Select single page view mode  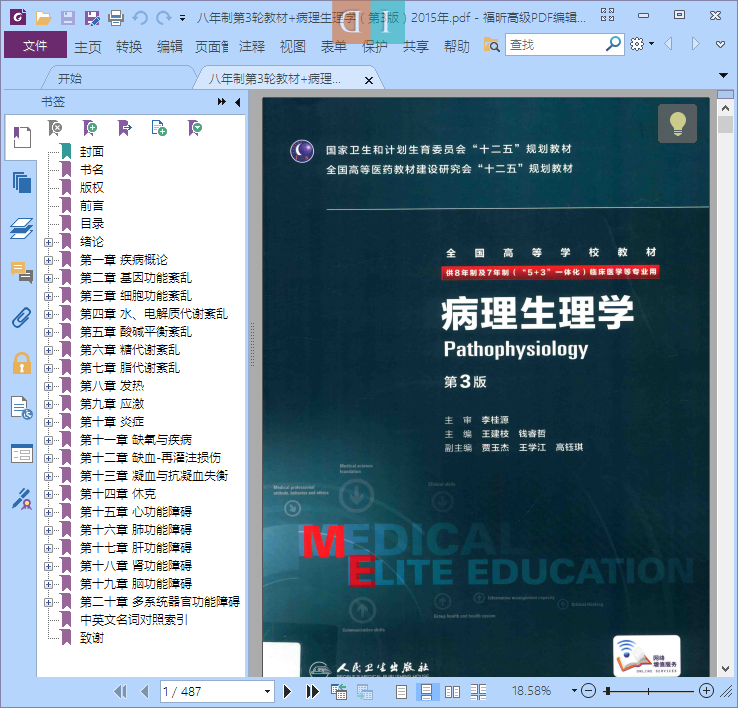point(401,692)
